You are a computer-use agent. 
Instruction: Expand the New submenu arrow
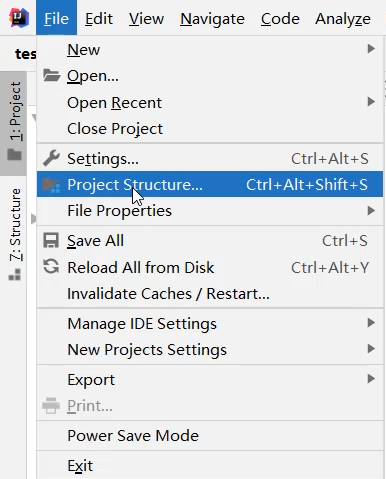click(371, 49)
